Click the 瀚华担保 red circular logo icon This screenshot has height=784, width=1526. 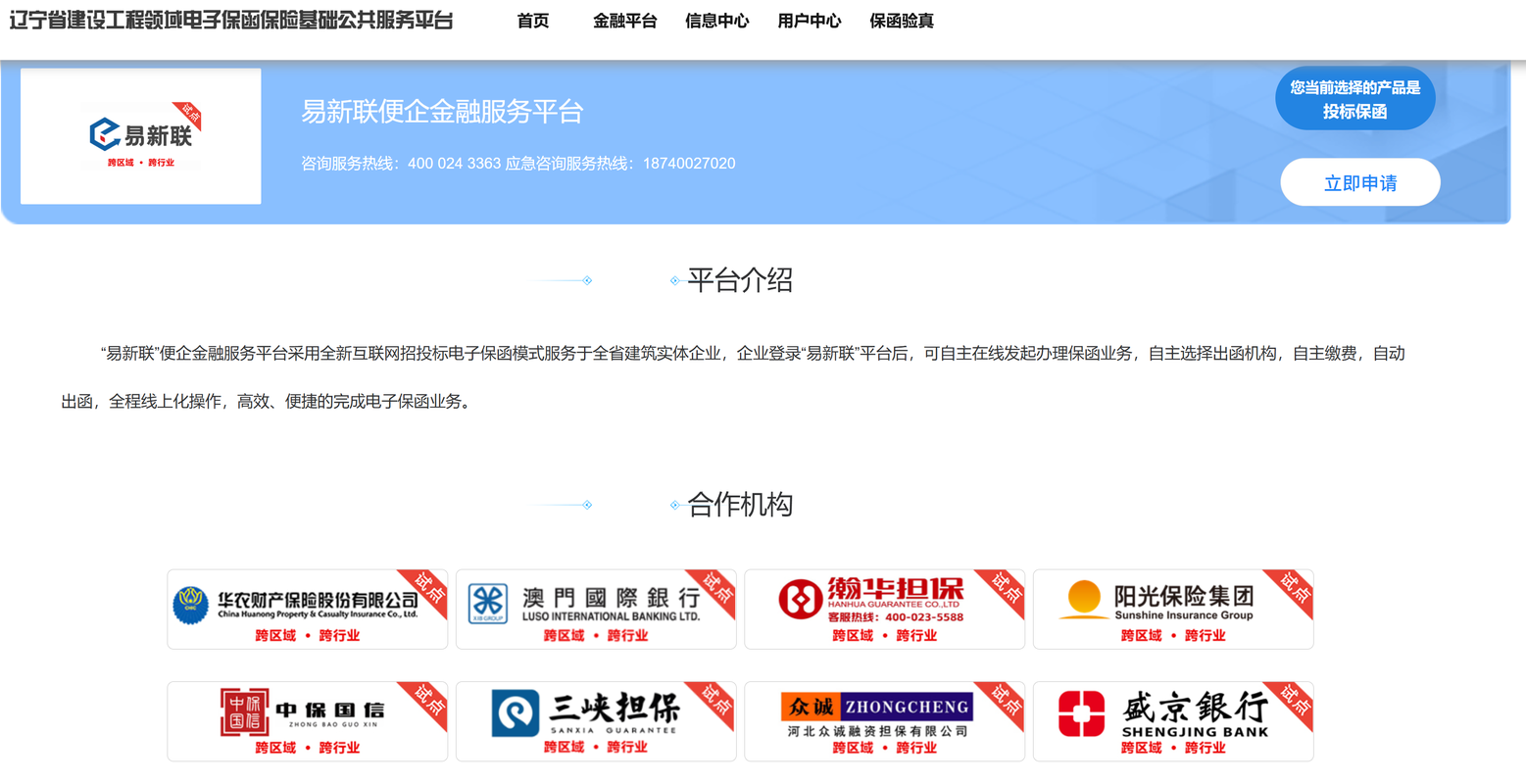[800, 598]
